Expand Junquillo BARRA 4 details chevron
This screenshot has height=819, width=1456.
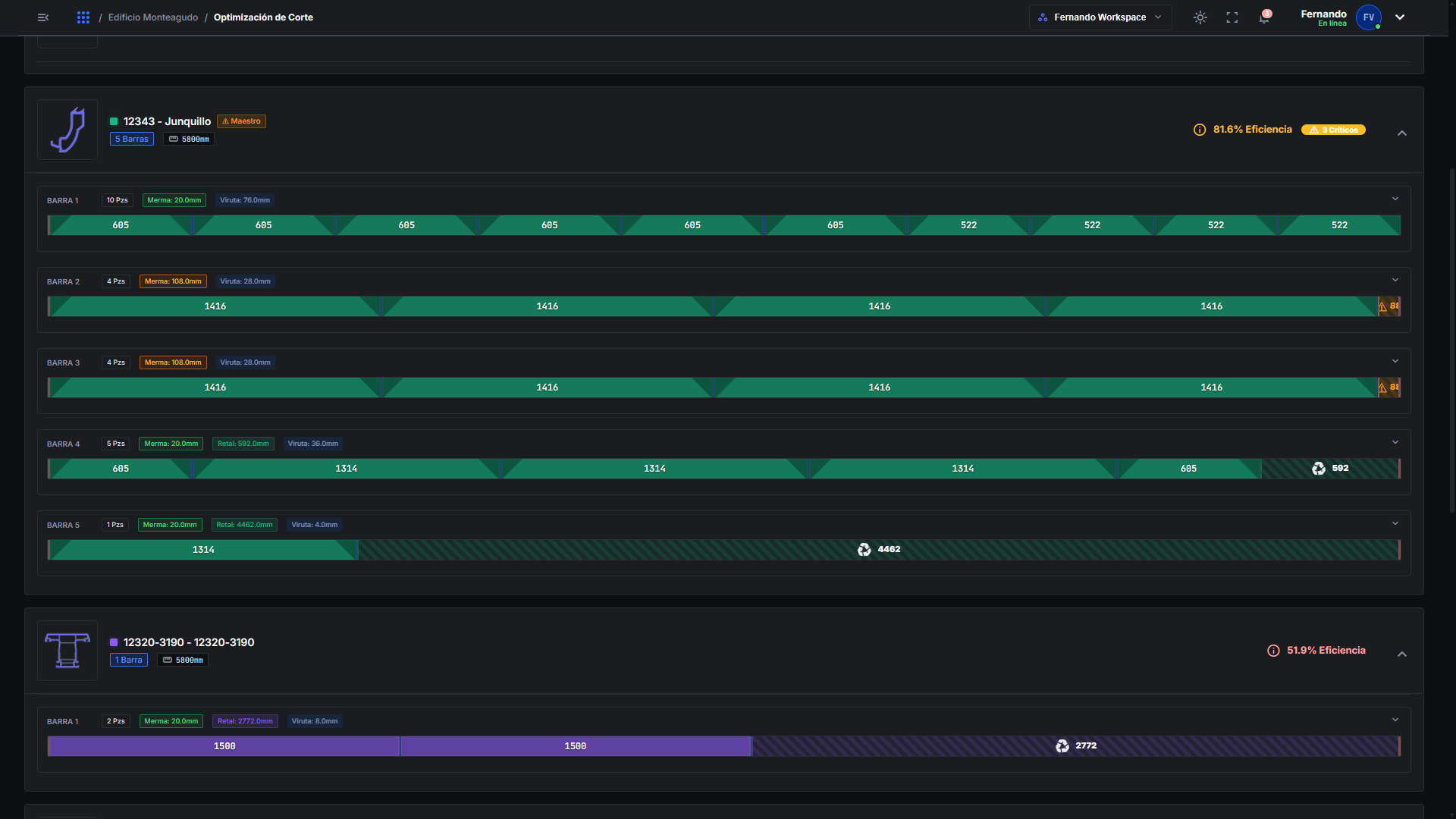1395,442
